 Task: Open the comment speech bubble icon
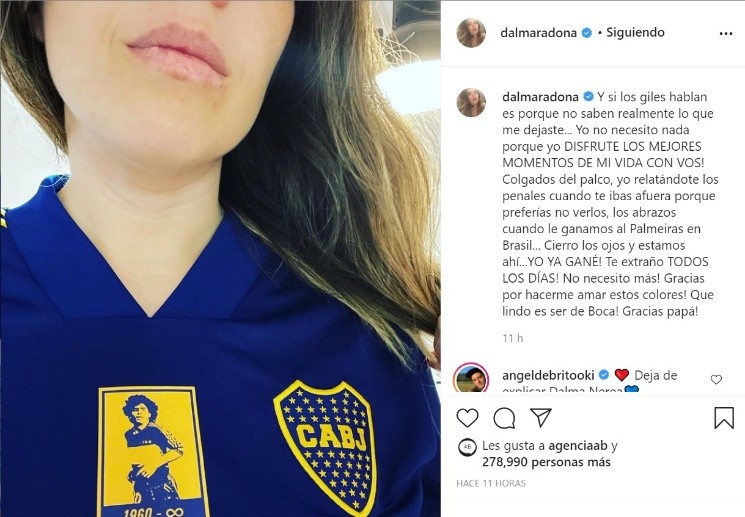coord(504,418)
